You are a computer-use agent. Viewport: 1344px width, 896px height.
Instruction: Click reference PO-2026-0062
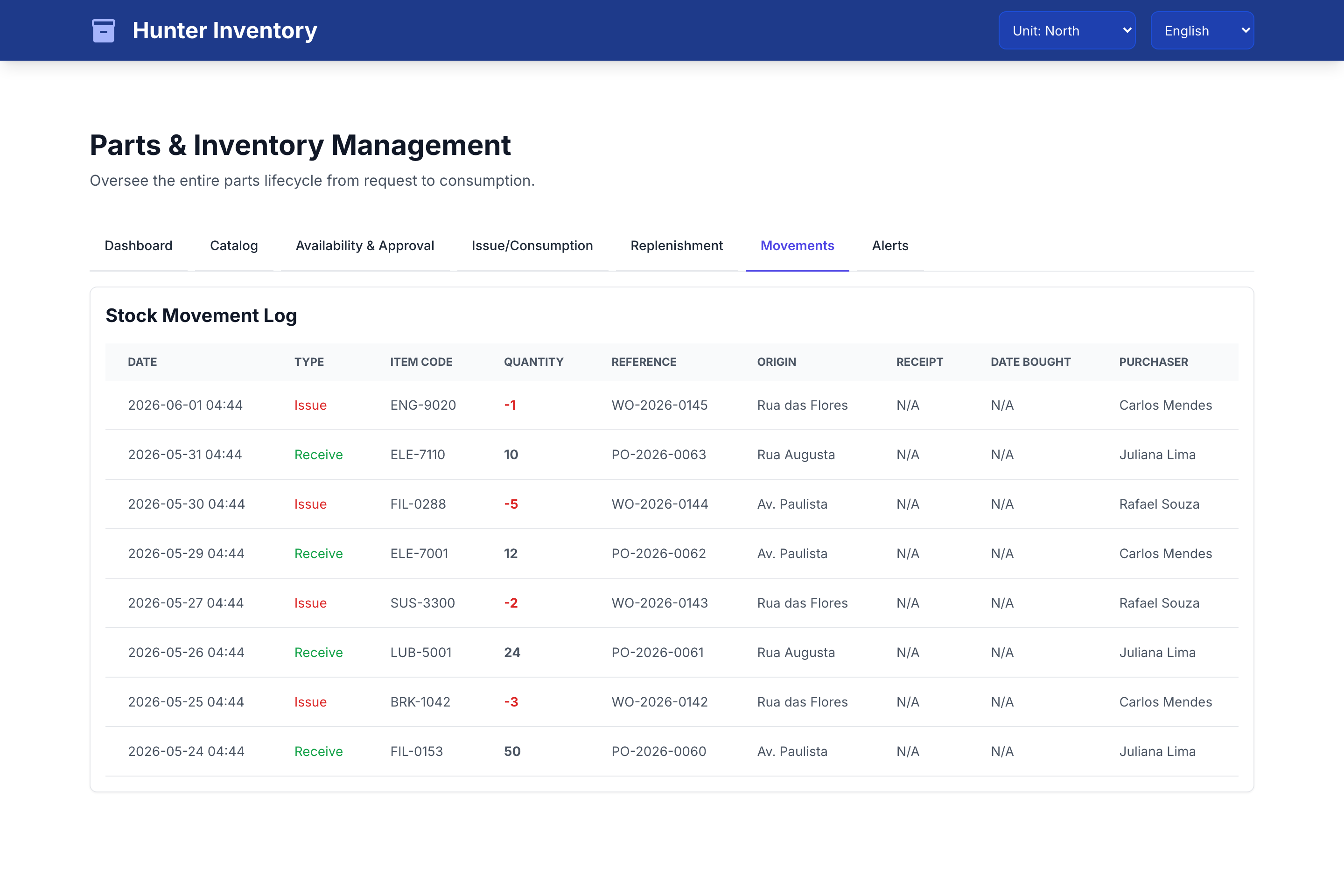pyautogui.click(x=658, y=554)
